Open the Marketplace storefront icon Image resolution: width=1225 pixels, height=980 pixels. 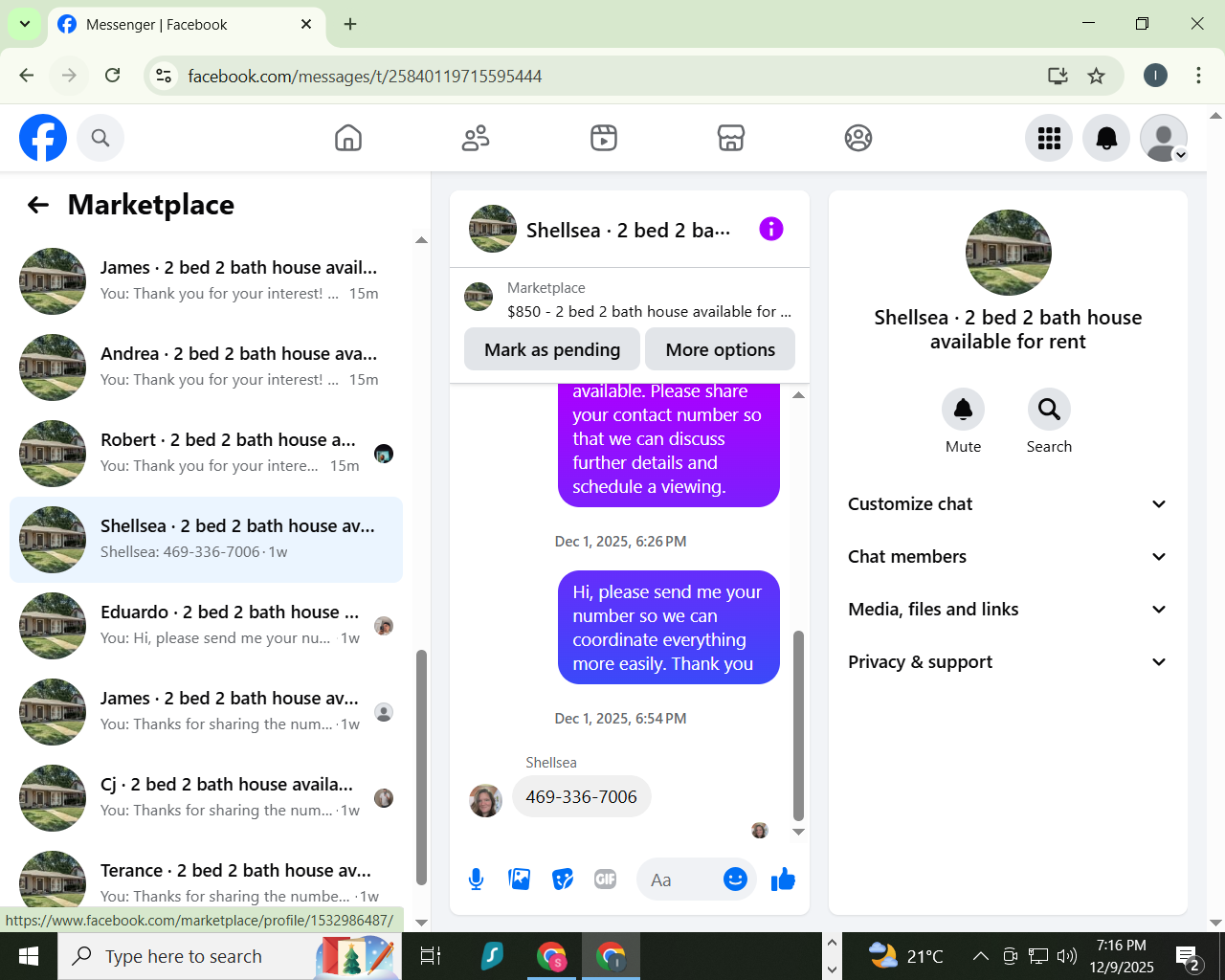(x=731, y=138)
